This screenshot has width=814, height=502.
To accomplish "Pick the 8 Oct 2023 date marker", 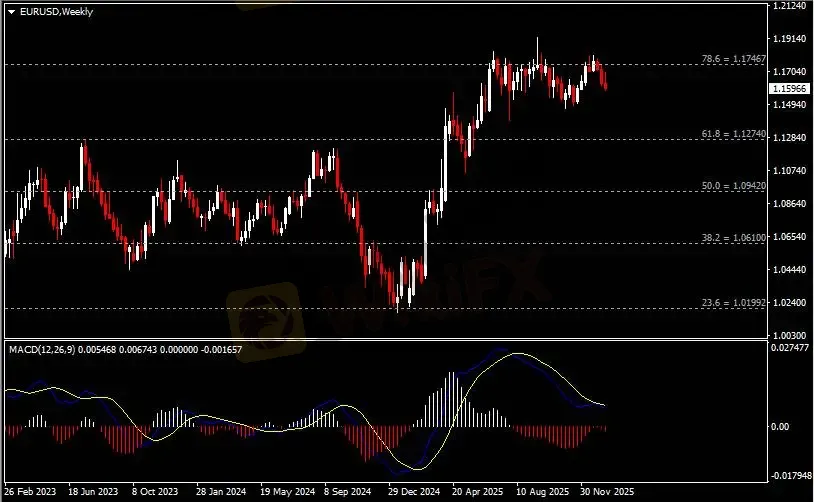I will click(157, 492).
